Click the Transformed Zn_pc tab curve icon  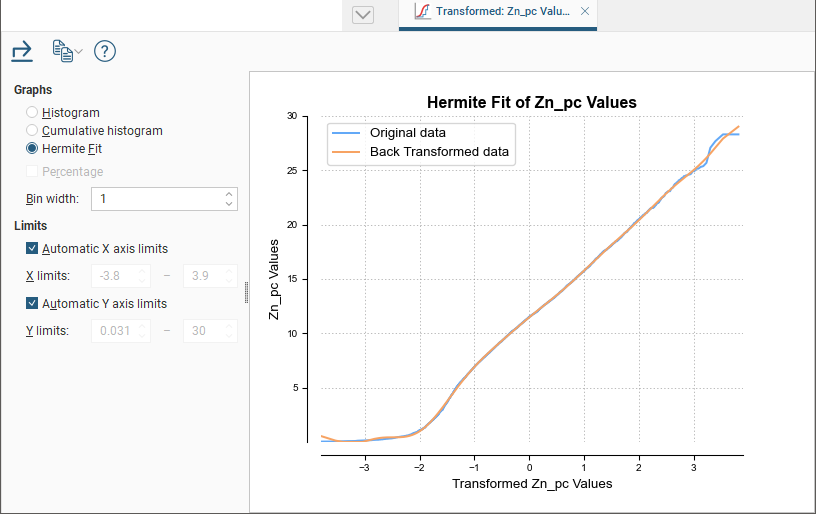point(423,12)
